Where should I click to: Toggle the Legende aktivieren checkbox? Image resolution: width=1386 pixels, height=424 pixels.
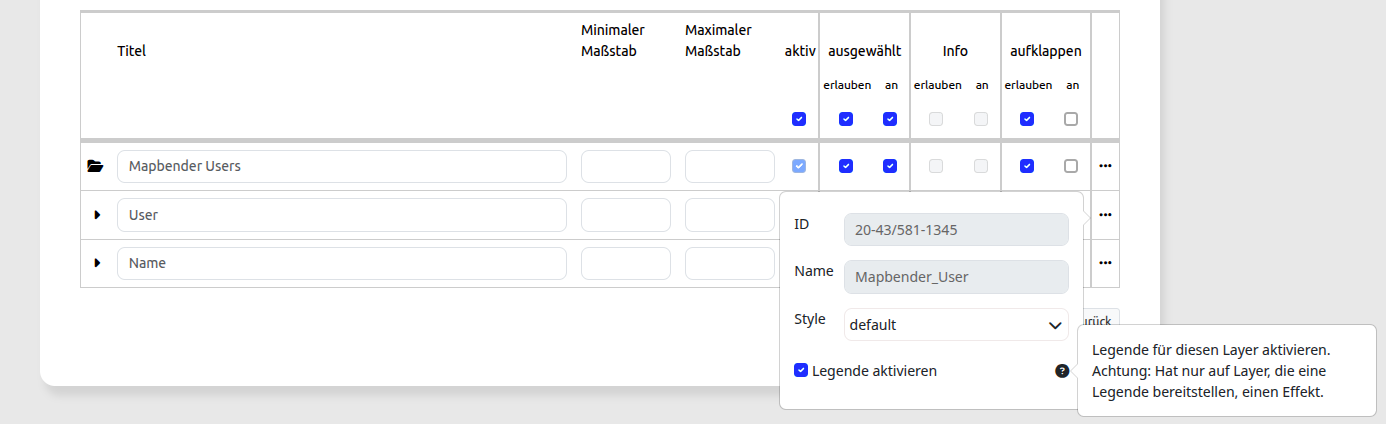point(801,370)
